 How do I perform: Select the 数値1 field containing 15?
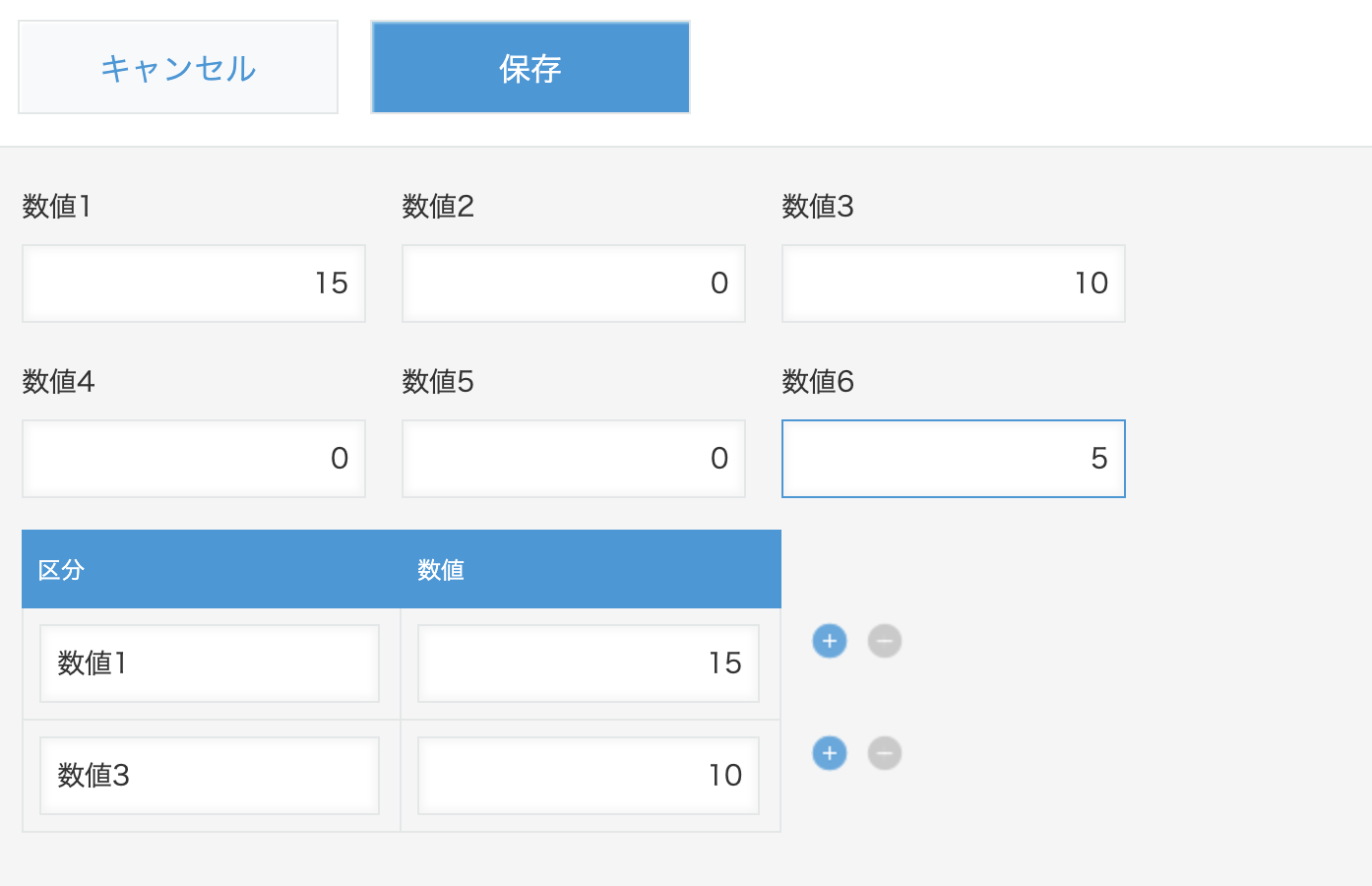pyautogui.click(x=193, y=283)
